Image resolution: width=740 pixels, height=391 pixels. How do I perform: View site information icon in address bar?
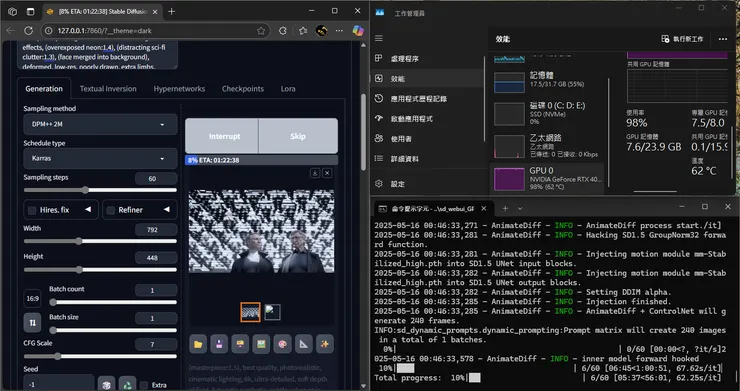point(49,31)
